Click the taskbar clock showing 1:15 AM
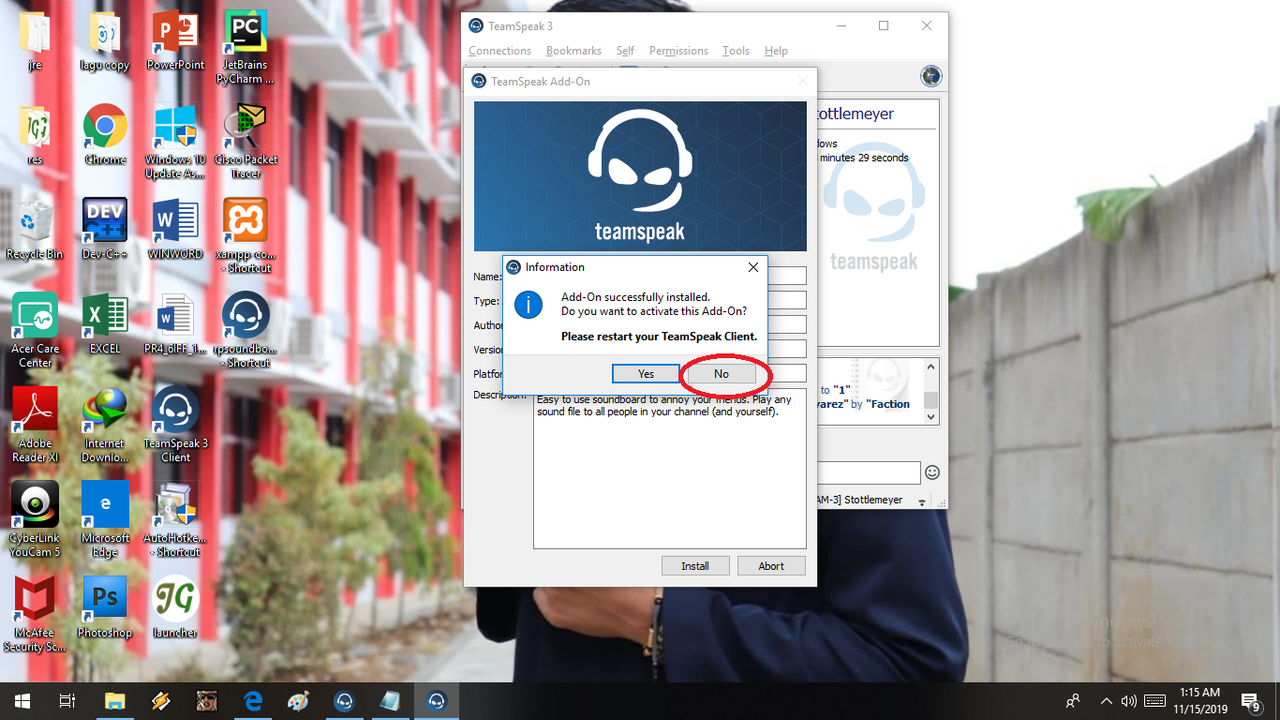The height and width of the screenshot is (720, 1280). tap(1200, 701)
